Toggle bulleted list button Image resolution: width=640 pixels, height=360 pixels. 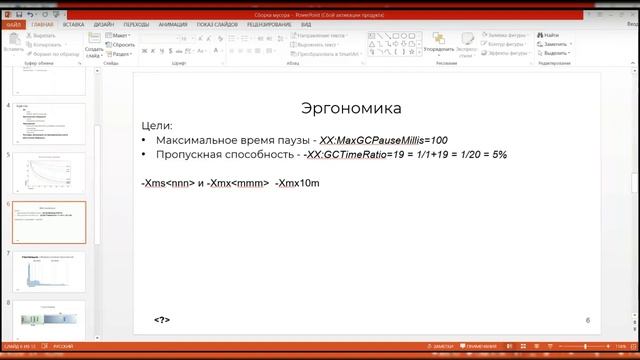(x=231, y=39)
